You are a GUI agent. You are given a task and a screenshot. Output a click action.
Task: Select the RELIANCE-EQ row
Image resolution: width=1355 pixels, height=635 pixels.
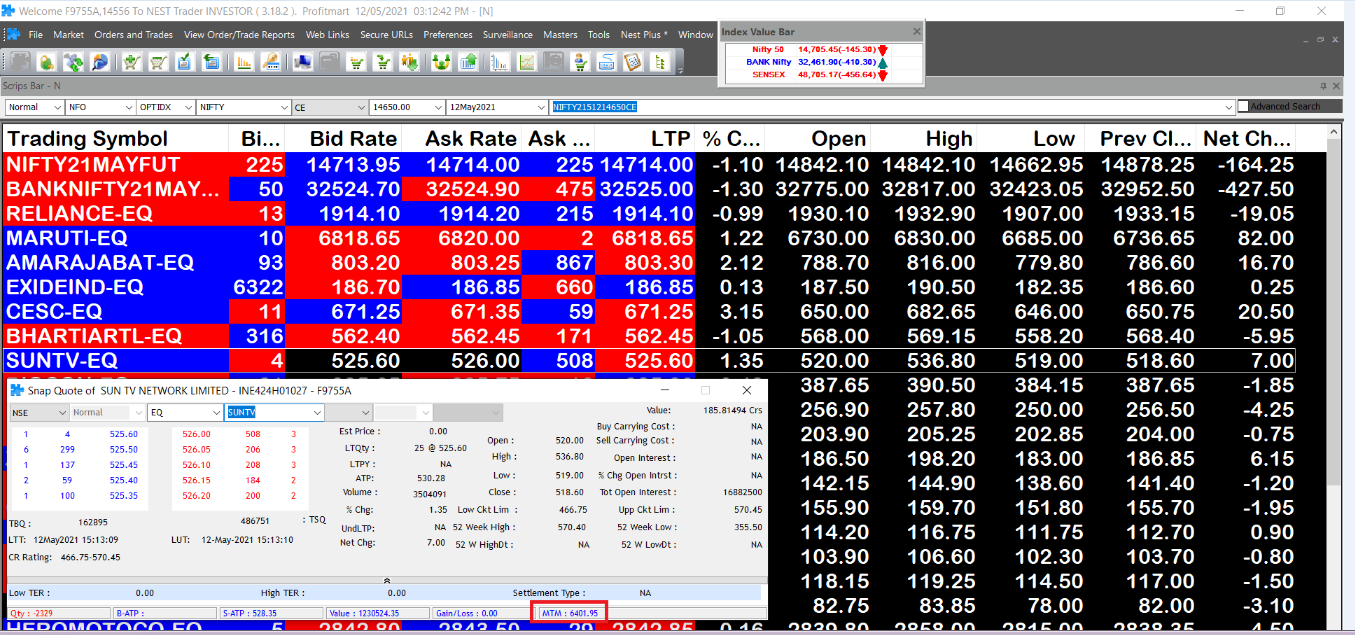click(649, 213)
